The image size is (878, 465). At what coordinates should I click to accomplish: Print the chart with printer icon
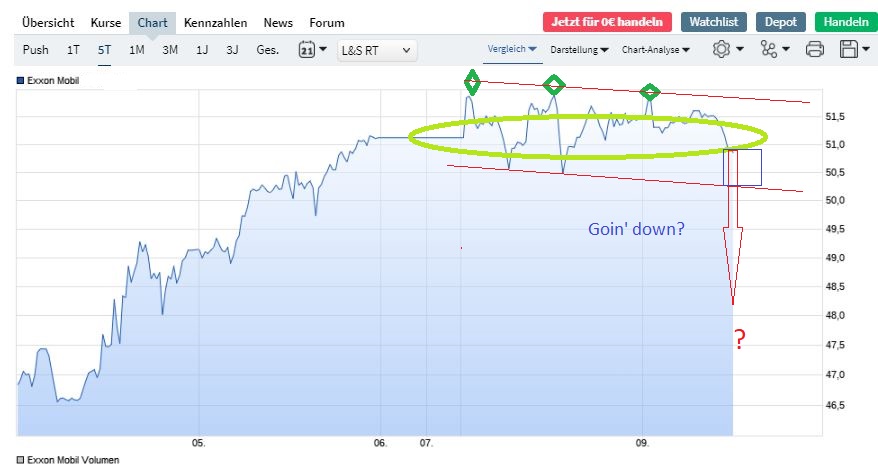point(815,49)
